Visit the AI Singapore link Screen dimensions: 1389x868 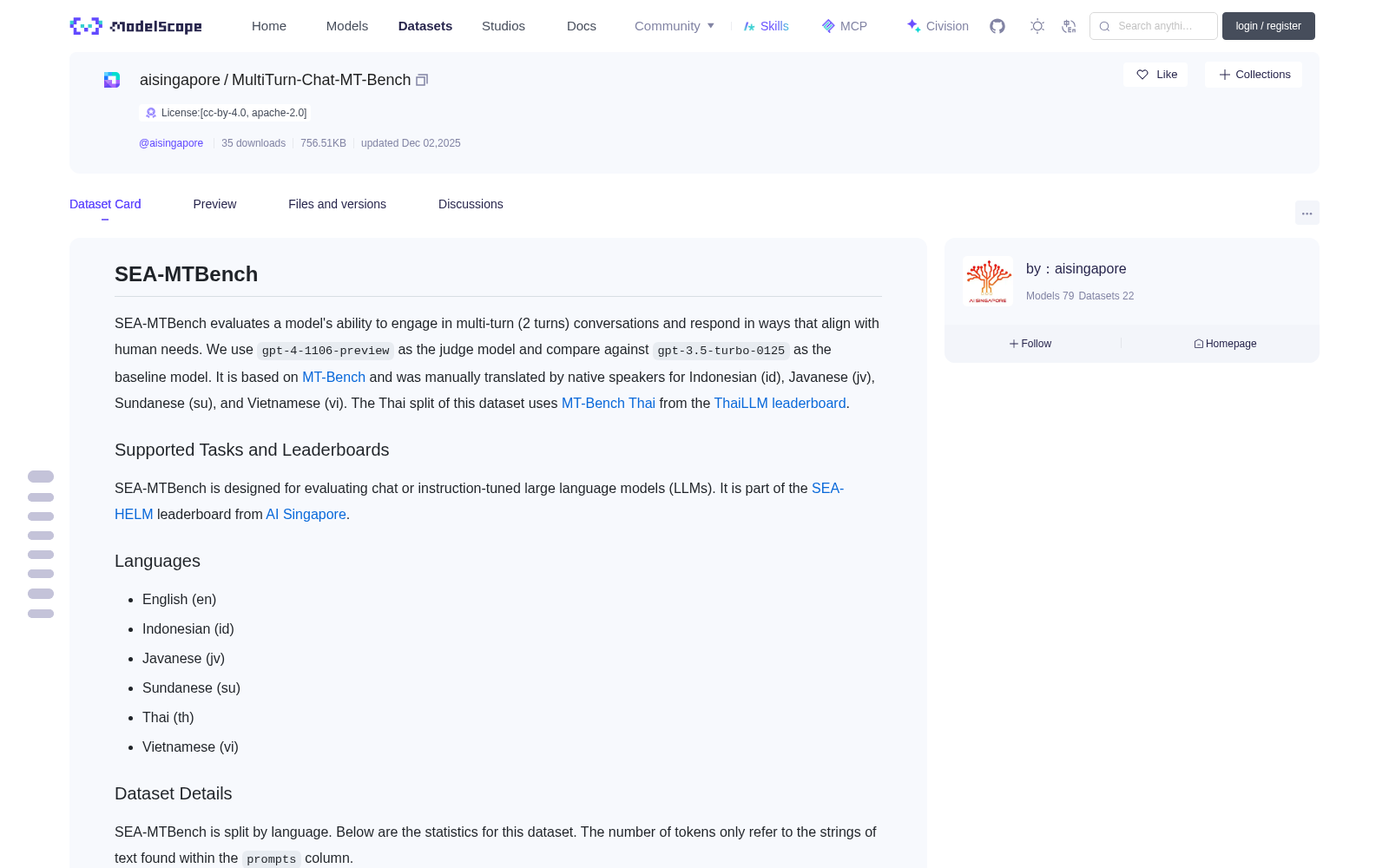(306, 515)
